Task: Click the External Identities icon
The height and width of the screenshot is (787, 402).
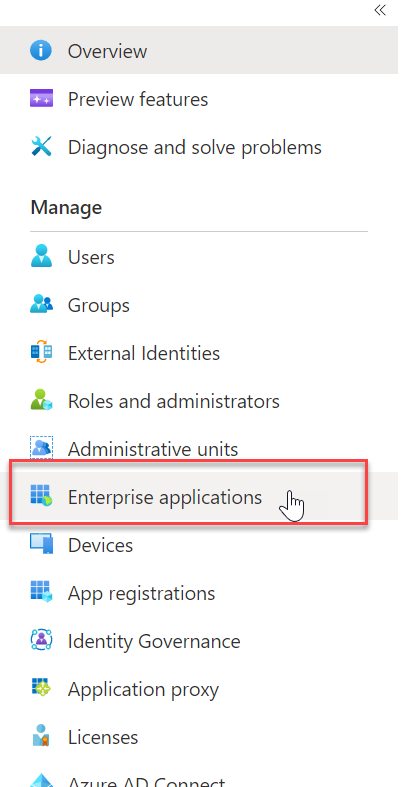Action: (x=41, y=353)
